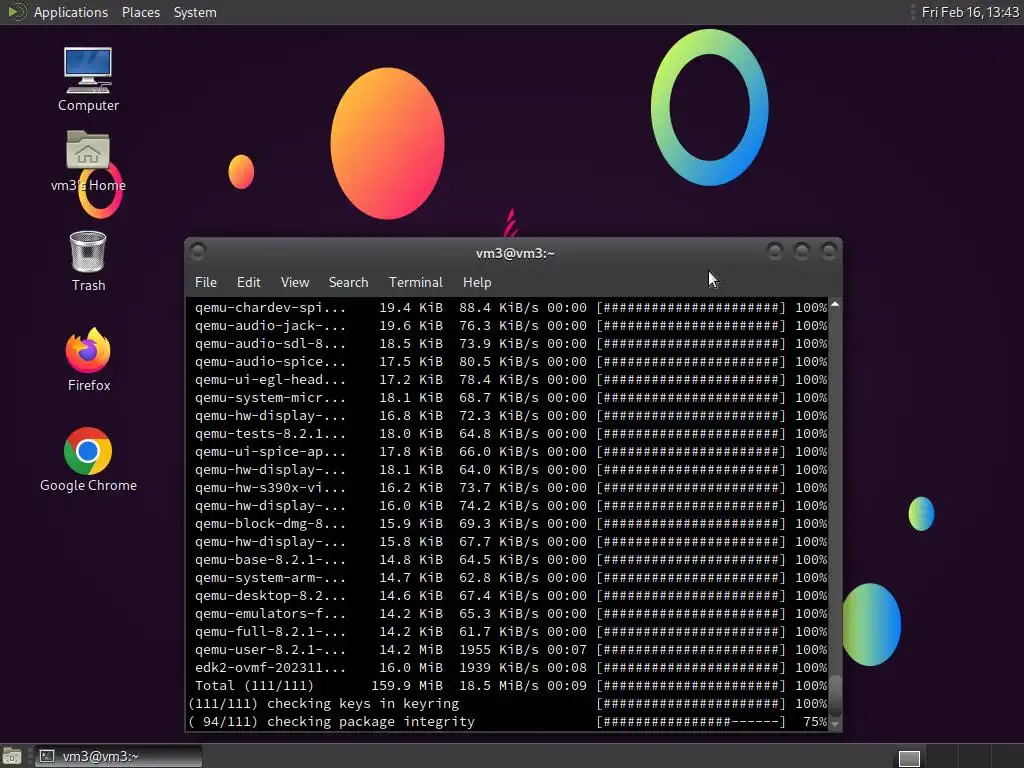Click the qemu-system-arm-... line
1024x768 pixels.
pyautogui.click(x=511, y=578)
